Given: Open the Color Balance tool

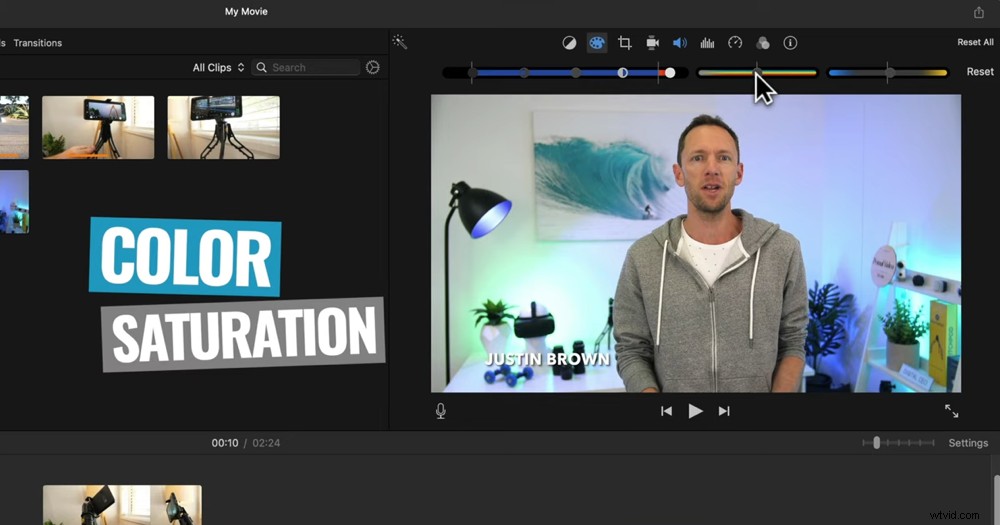Looking at the screenshot, I should [x=569, y=43].
